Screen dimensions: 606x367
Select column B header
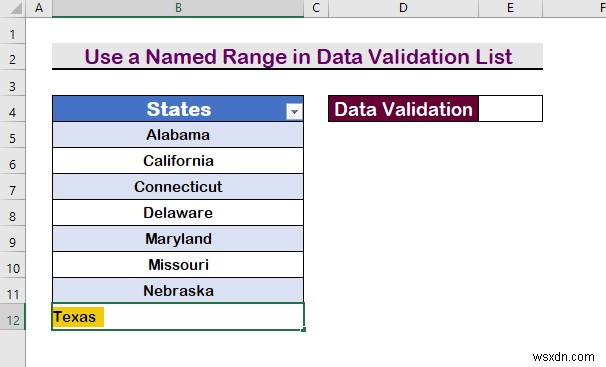[x=178, y=8]
